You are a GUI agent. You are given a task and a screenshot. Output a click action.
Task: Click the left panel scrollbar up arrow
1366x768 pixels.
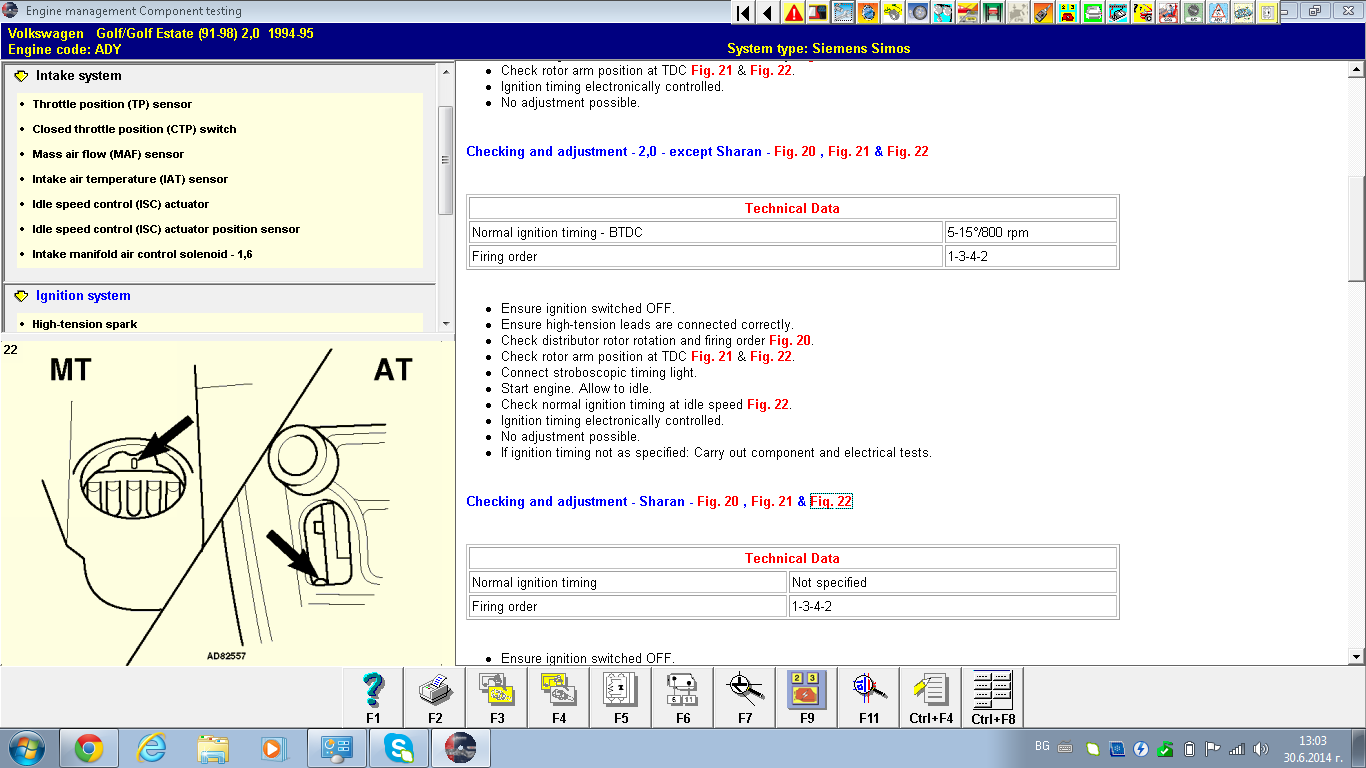(446, 72)
